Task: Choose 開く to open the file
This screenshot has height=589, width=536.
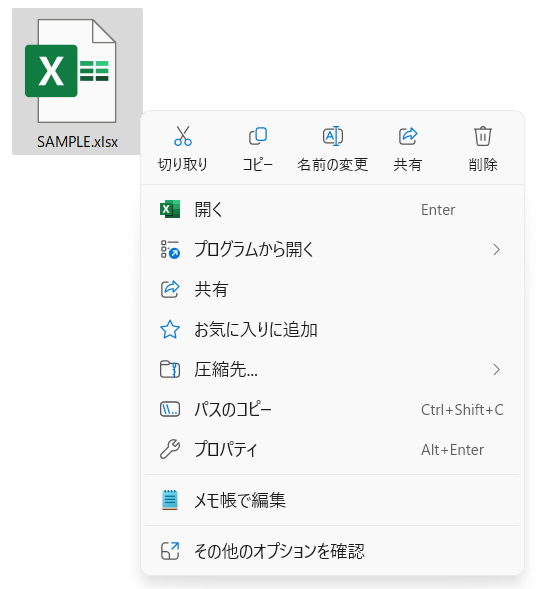Action: click(332, 210)
